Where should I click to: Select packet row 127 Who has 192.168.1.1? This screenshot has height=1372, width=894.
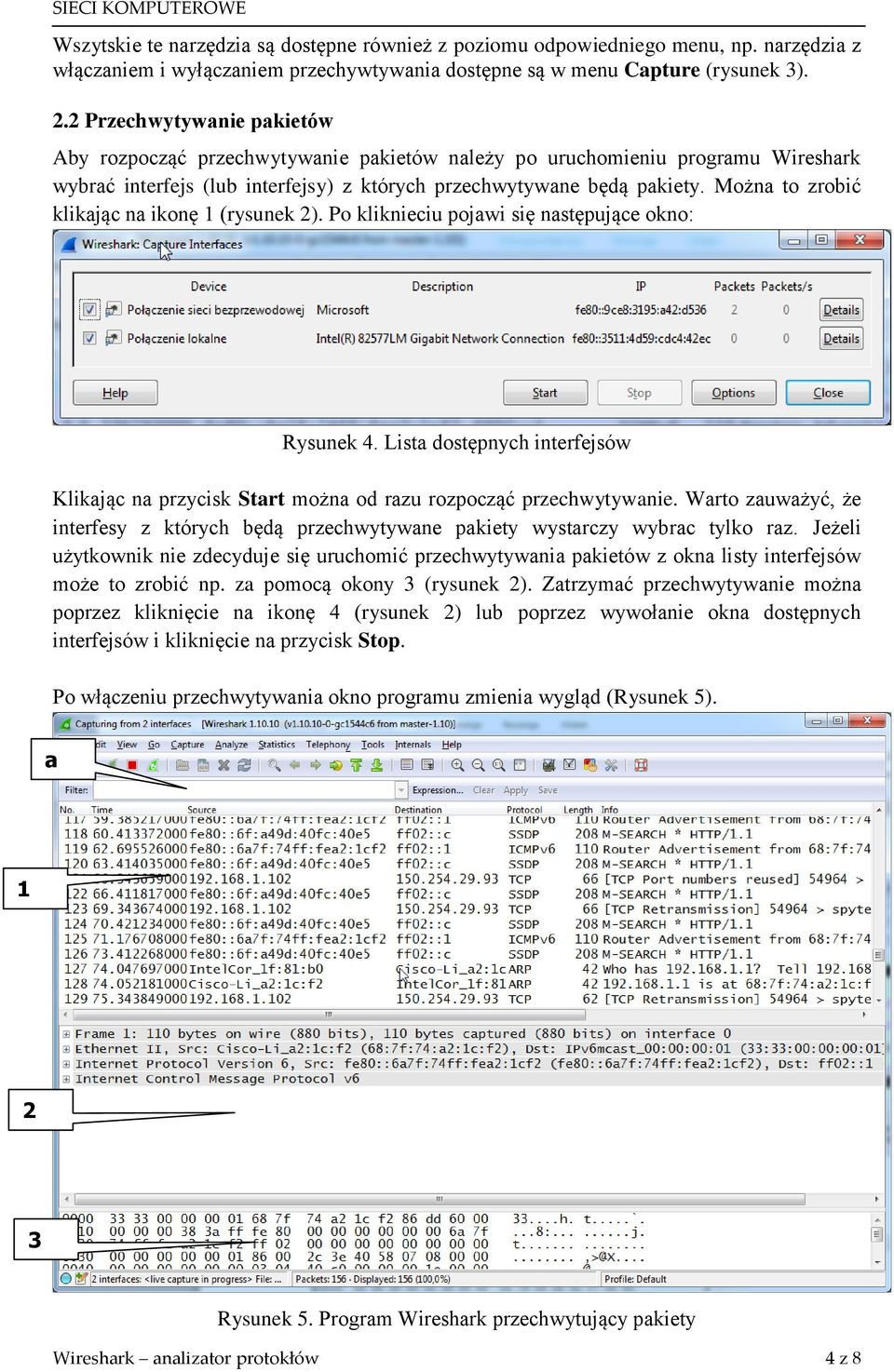point(466,969)
